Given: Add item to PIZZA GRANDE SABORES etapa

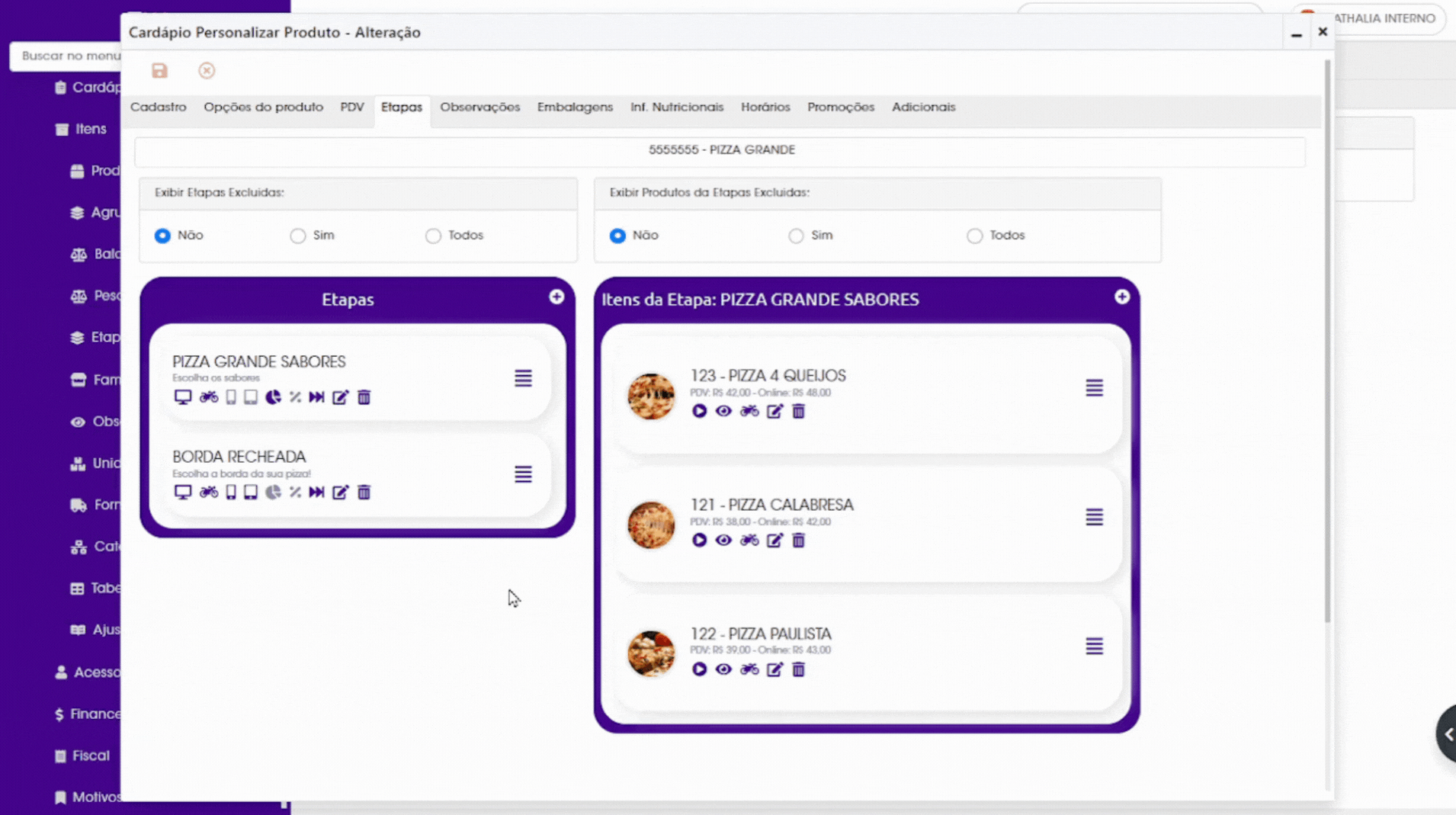Looking at the screenshot, I should (1121, 297).
